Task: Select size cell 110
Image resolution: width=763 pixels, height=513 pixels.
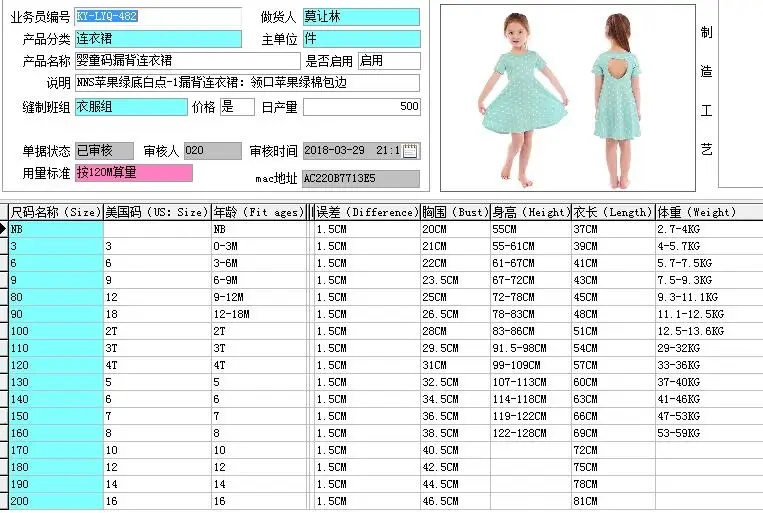Action: [56, 348]
